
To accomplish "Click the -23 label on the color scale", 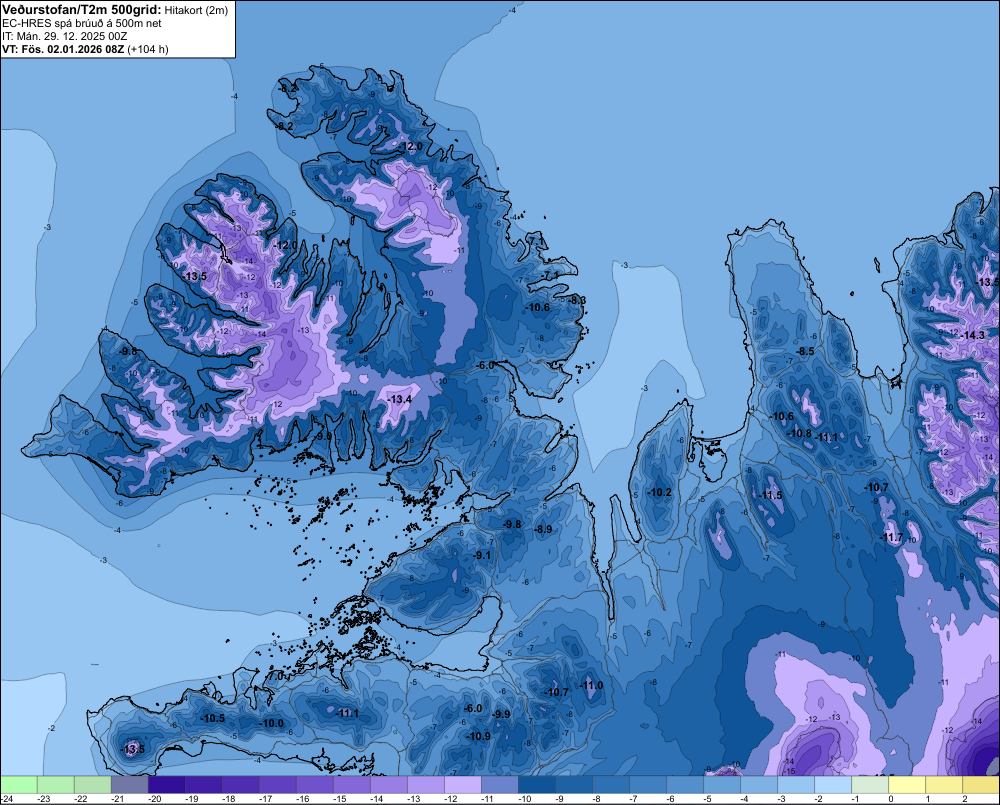I will 43,799.
